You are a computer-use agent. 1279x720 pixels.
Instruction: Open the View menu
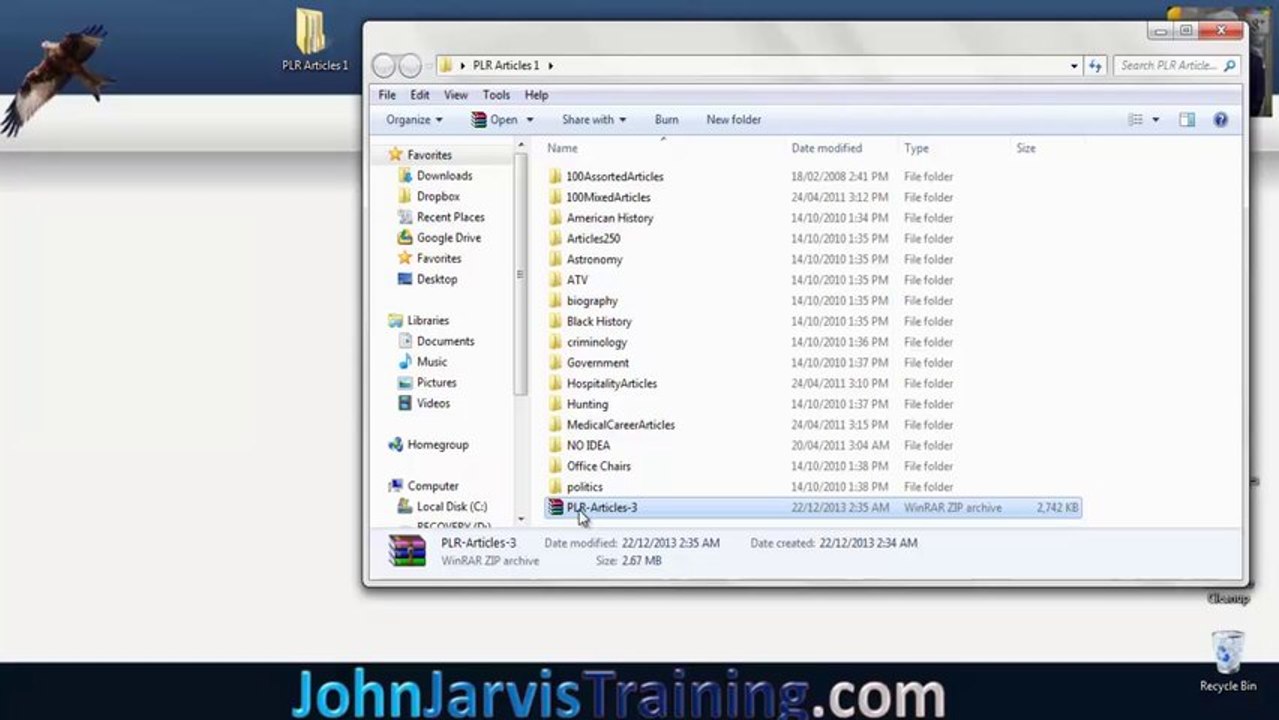coord(456,95)
